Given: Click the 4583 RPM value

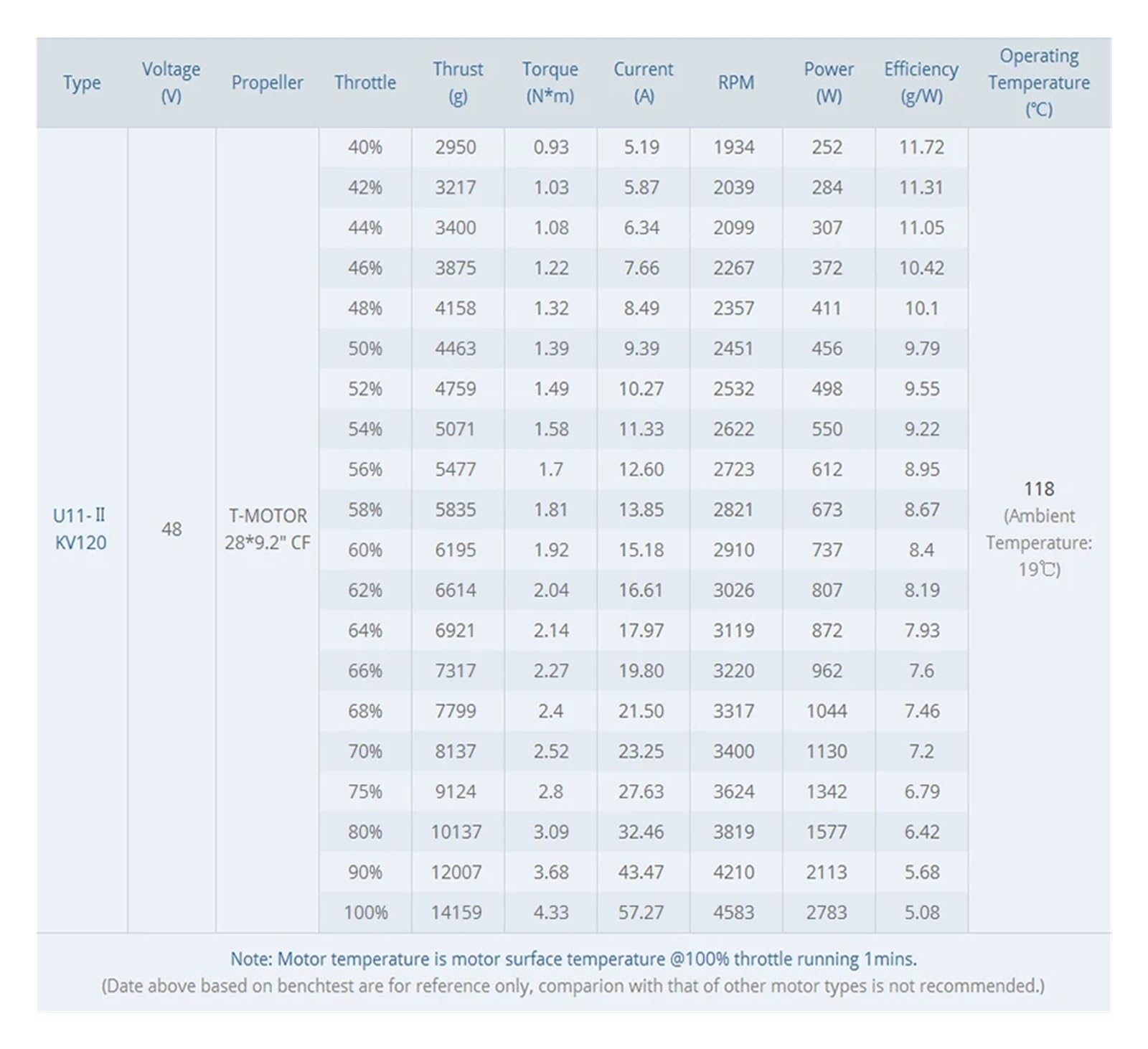Looking at the screenshot, I should [x=734, y=913].
